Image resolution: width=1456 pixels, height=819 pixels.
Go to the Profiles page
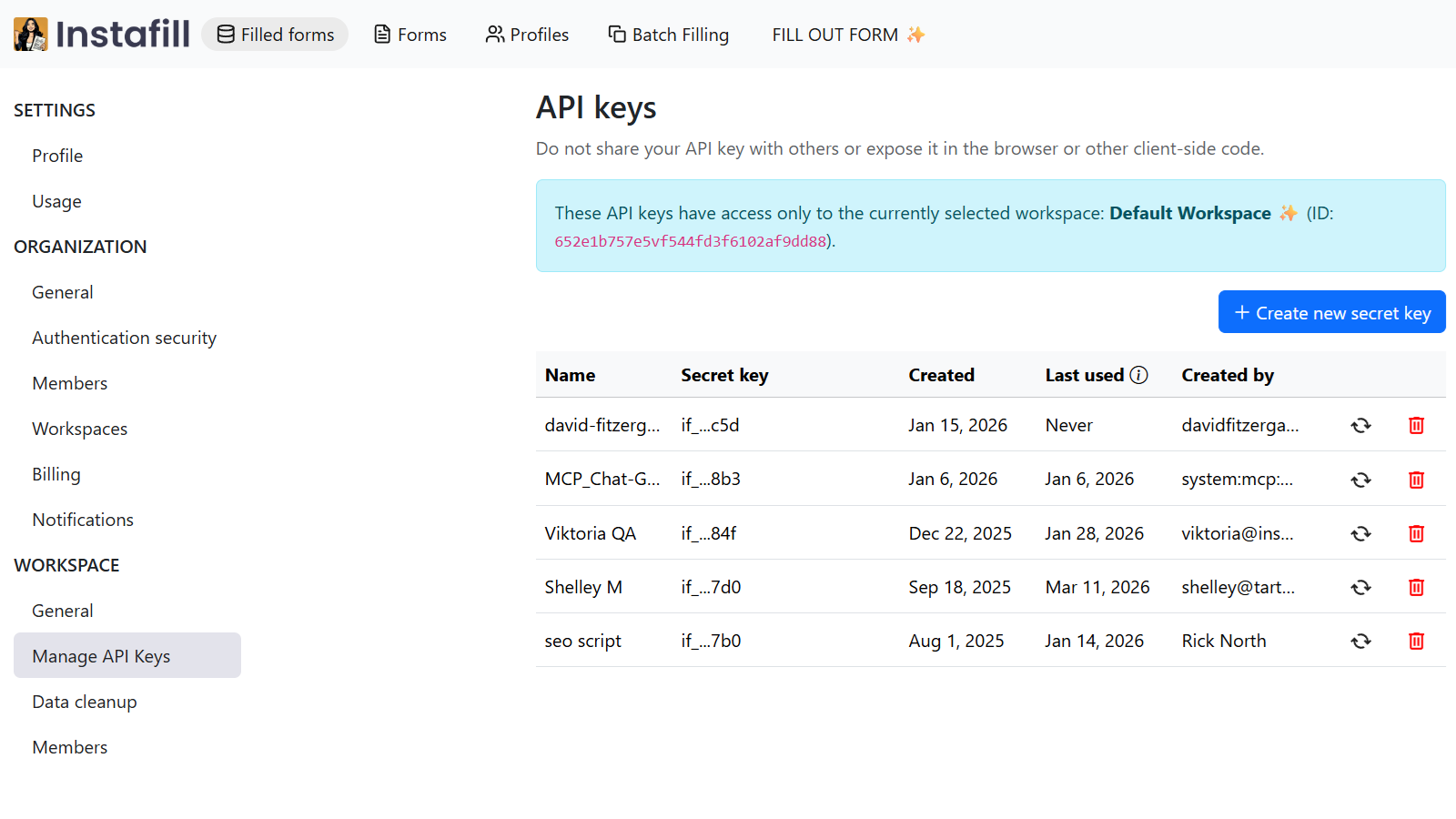point(527,35)
